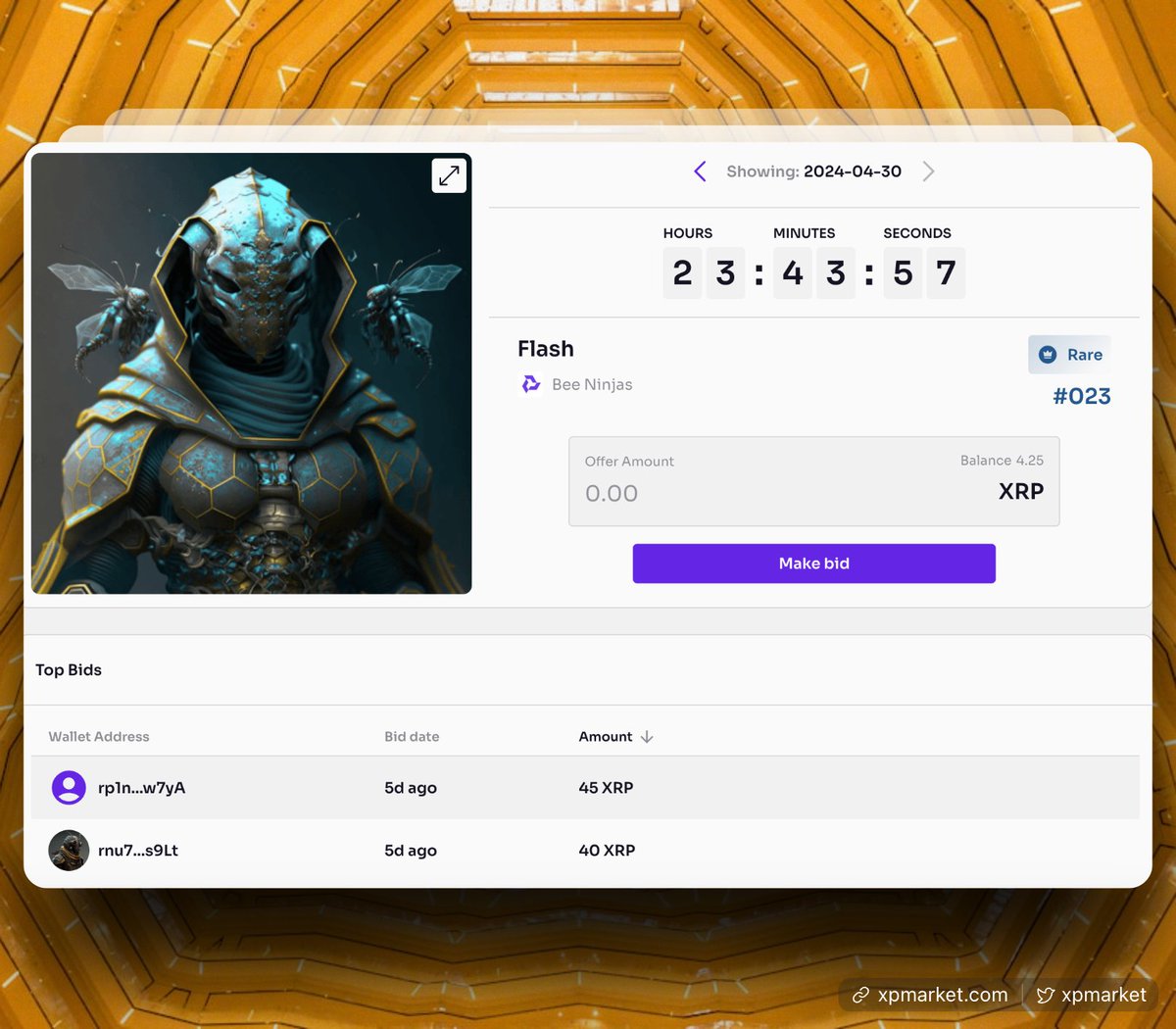Click the Flash NFT title
Screen dimensions: 1176x1029
click(546, 349)
